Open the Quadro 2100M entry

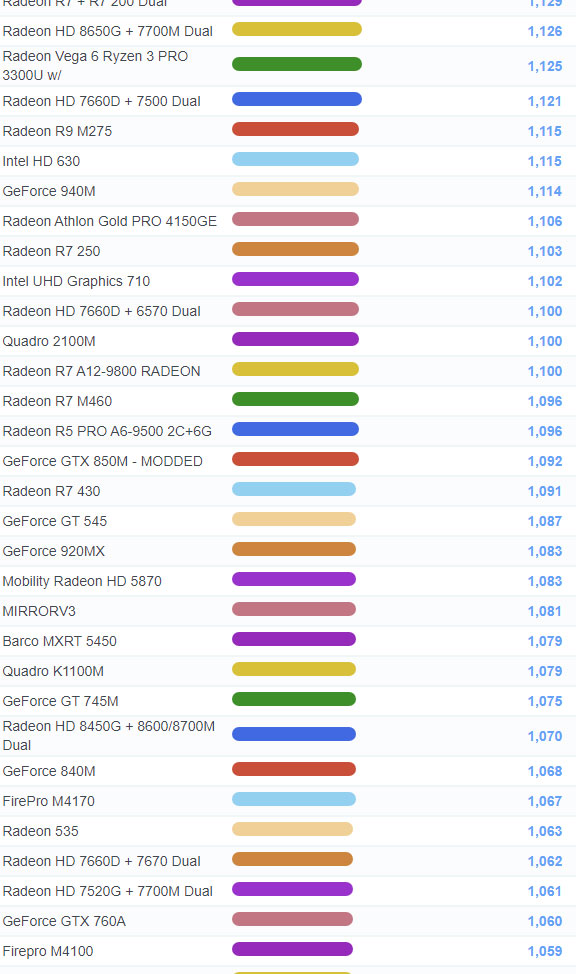coord(49,341)
